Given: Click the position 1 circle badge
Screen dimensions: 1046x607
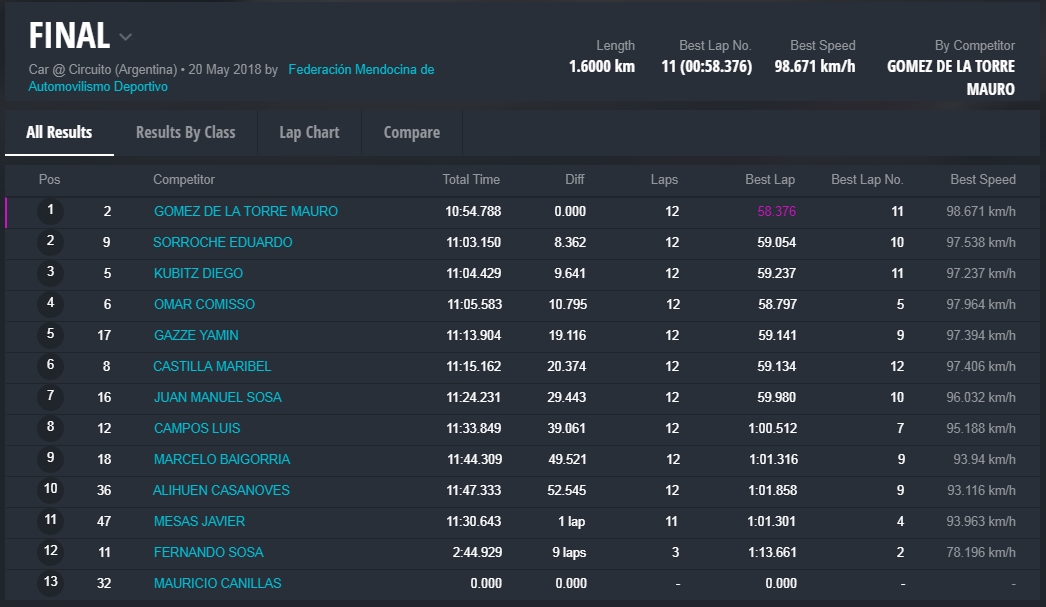Looking at the screenshot, I should click(x=50, y=211).
